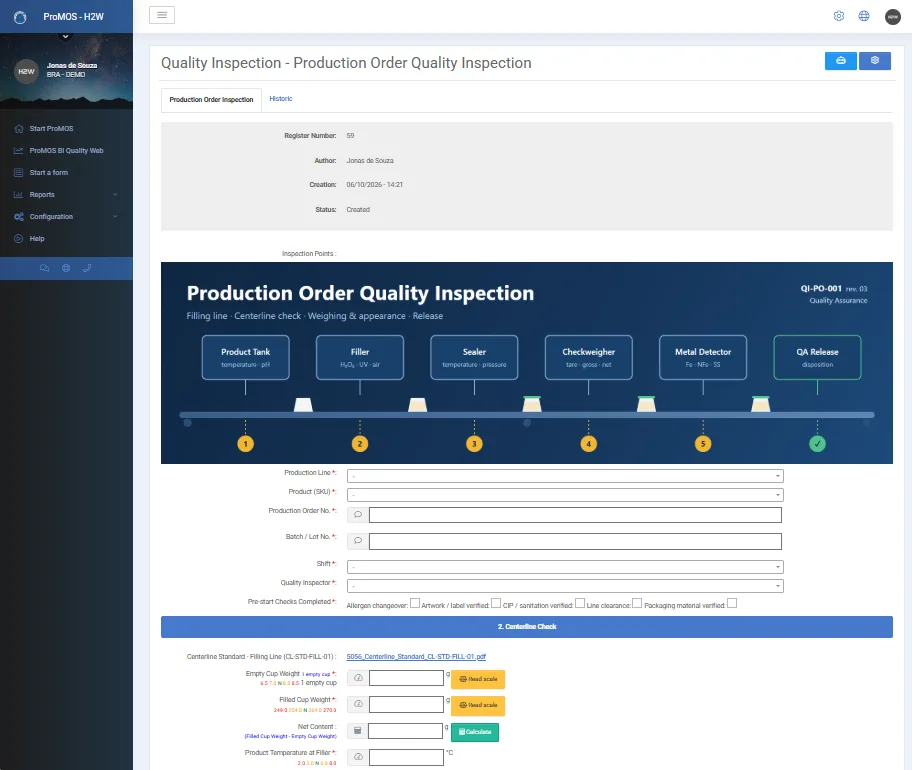Image resolution: width=912 pixels, height=770 pixels.
Task: Open the Production Line dropdown
Action: (x=565, y=476)
